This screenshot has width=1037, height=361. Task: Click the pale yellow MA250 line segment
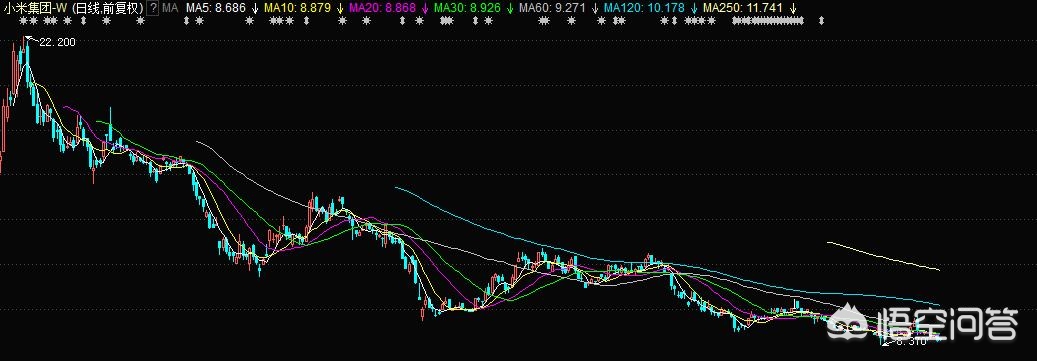pyautogui.click(x=883, y=256)
